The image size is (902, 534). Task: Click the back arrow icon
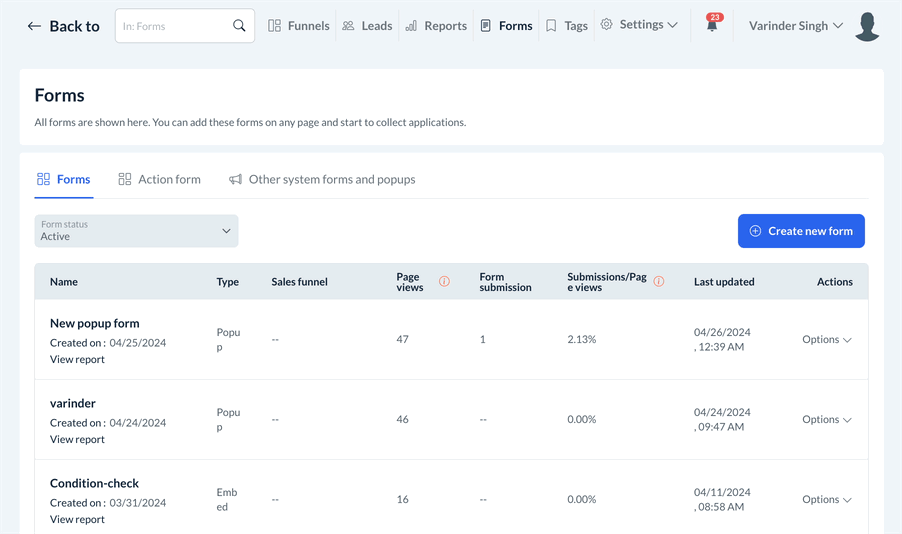(34, 26)
